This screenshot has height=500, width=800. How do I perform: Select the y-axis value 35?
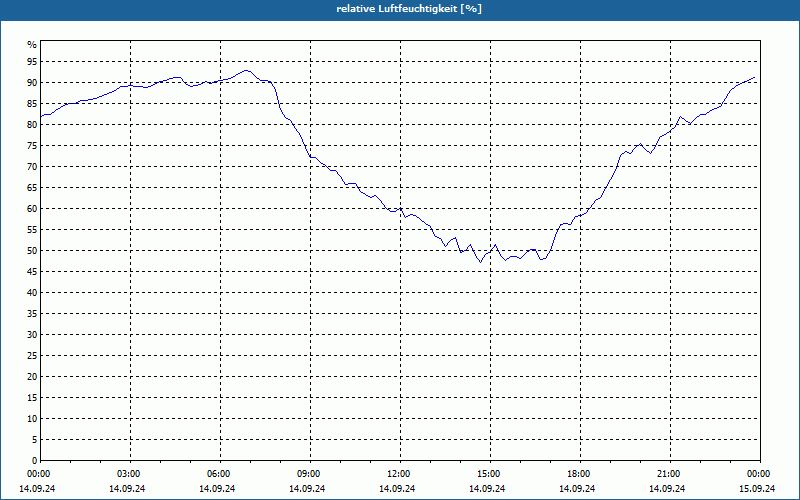point(32,314)
